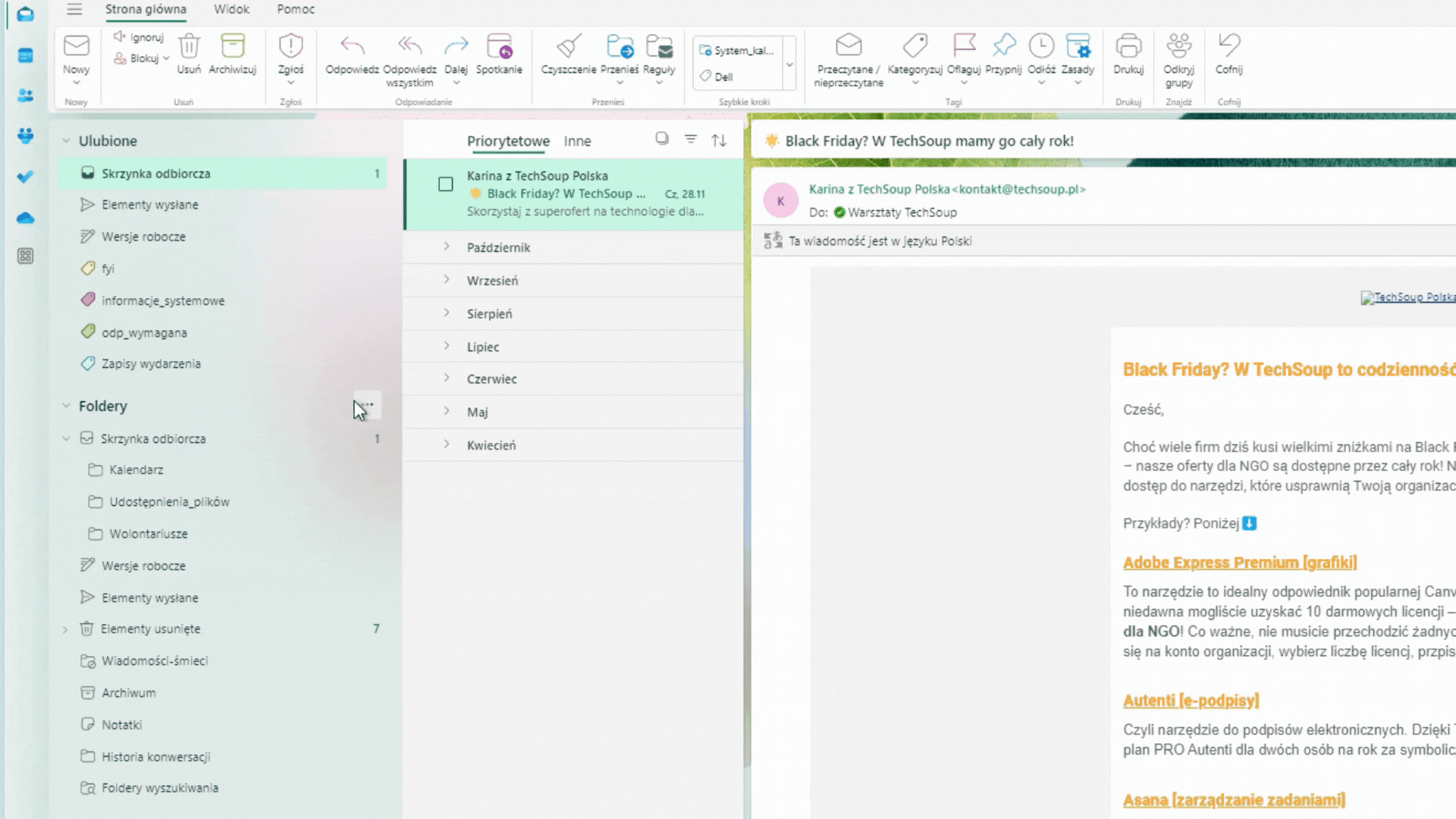Open the Calendar app in left sidebar
This screenshot has width=1456, height=819.
coord(25,55)
